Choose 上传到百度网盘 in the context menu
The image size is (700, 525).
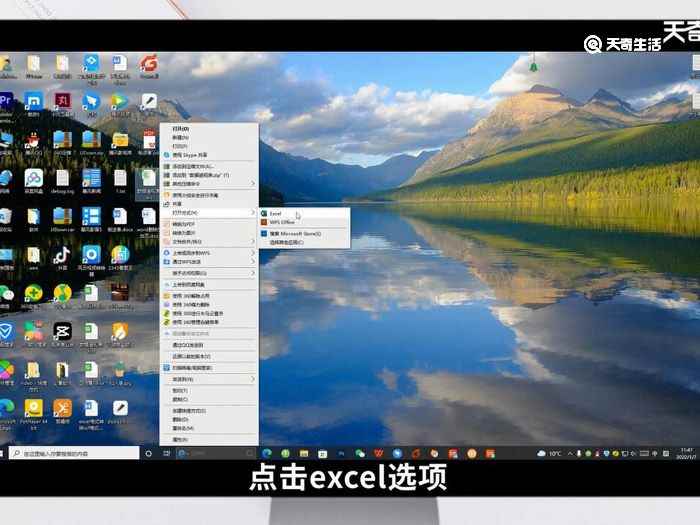(195, 253)
